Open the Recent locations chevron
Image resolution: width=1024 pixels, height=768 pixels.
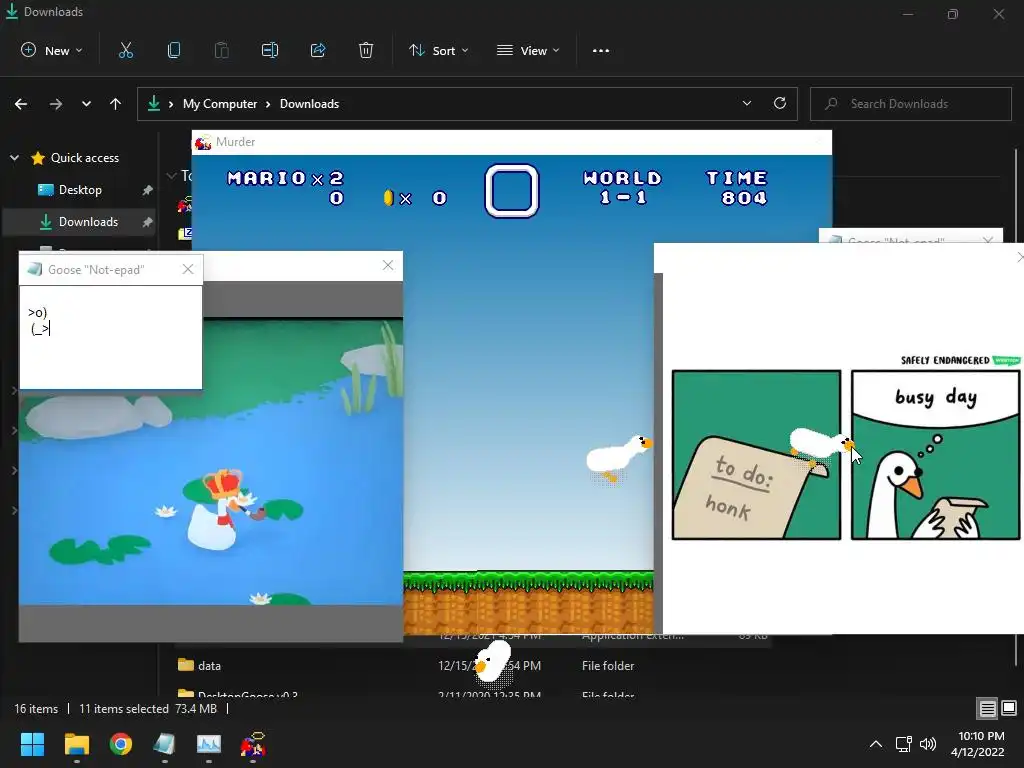click(x=86, y=104)
